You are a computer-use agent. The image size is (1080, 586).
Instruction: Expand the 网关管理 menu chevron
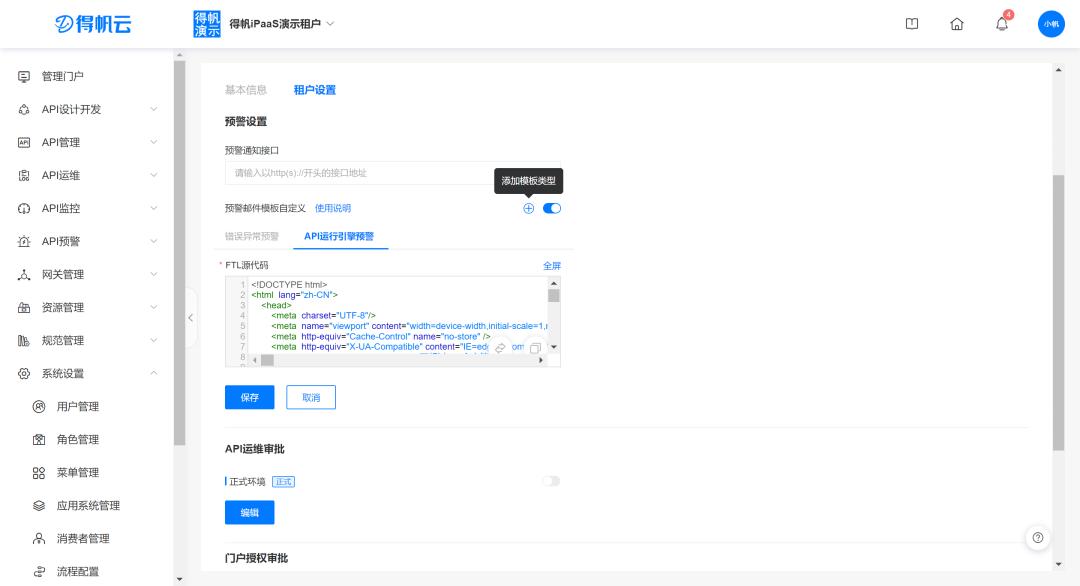tap(154, 275)
